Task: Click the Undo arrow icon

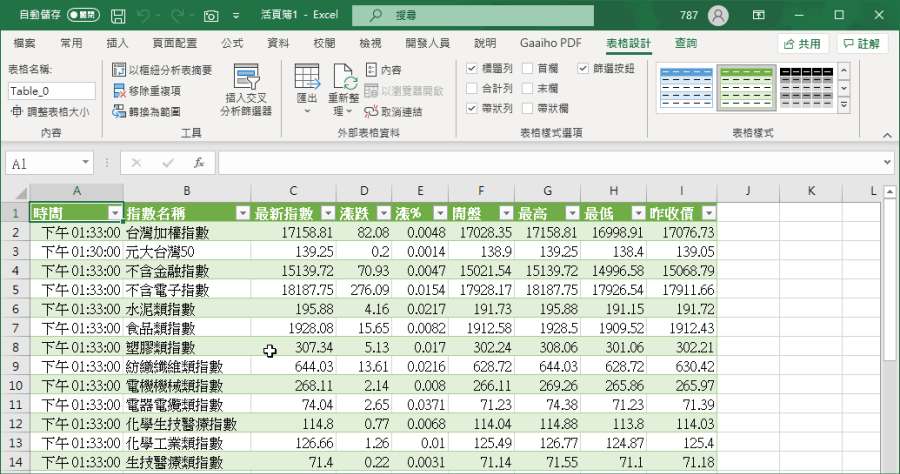Action: coord(143,15)
